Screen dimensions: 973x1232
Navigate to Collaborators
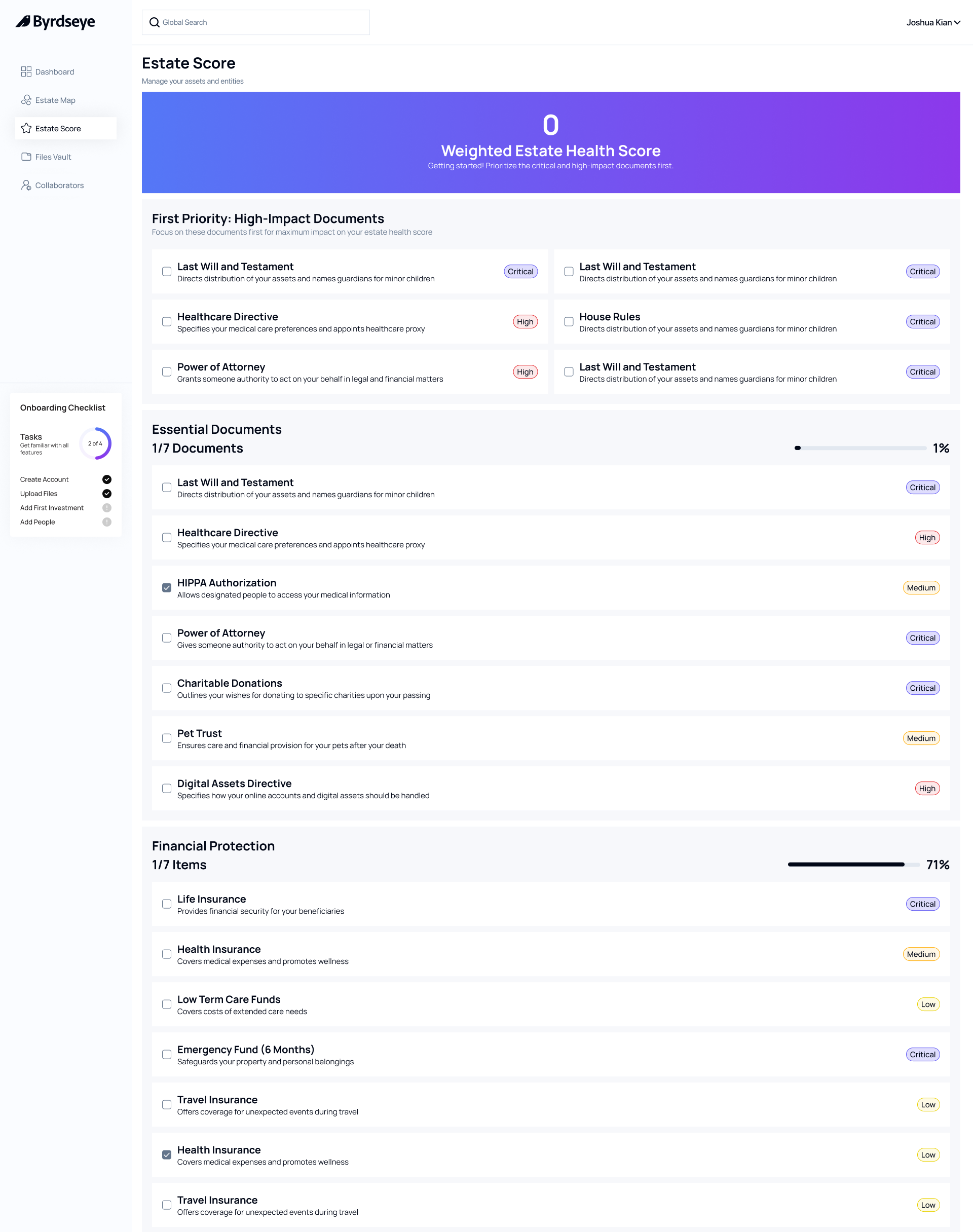(x=65, y=185)
